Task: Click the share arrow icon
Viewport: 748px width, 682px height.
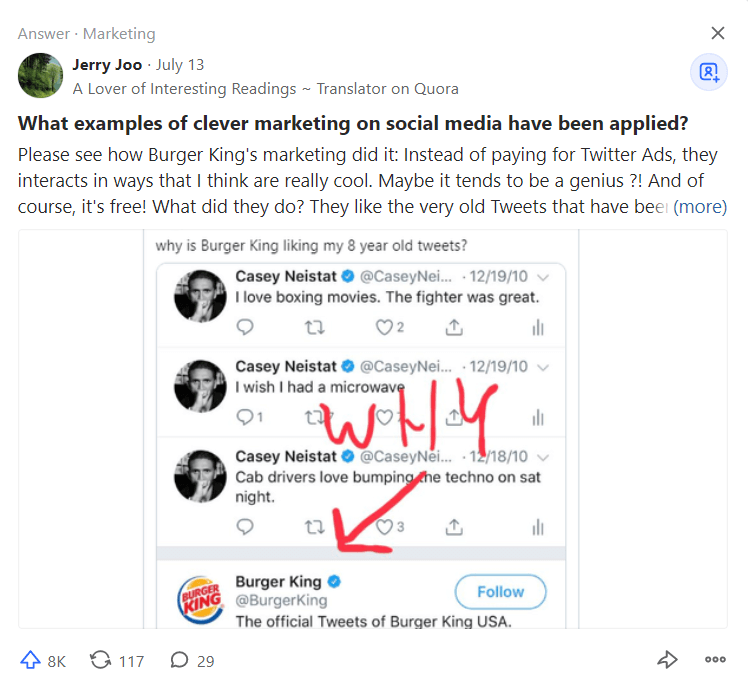Action: tap(667, 660)
